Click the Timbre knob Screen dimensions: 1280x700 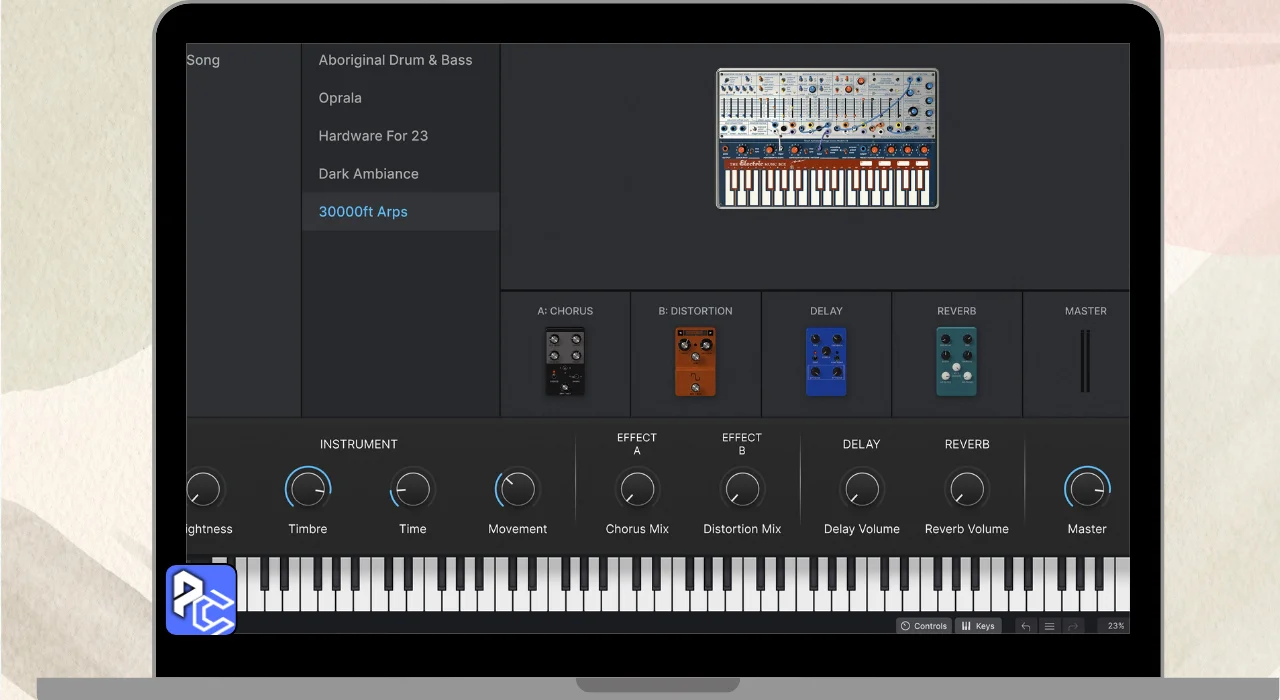click(x=308, y=489)
